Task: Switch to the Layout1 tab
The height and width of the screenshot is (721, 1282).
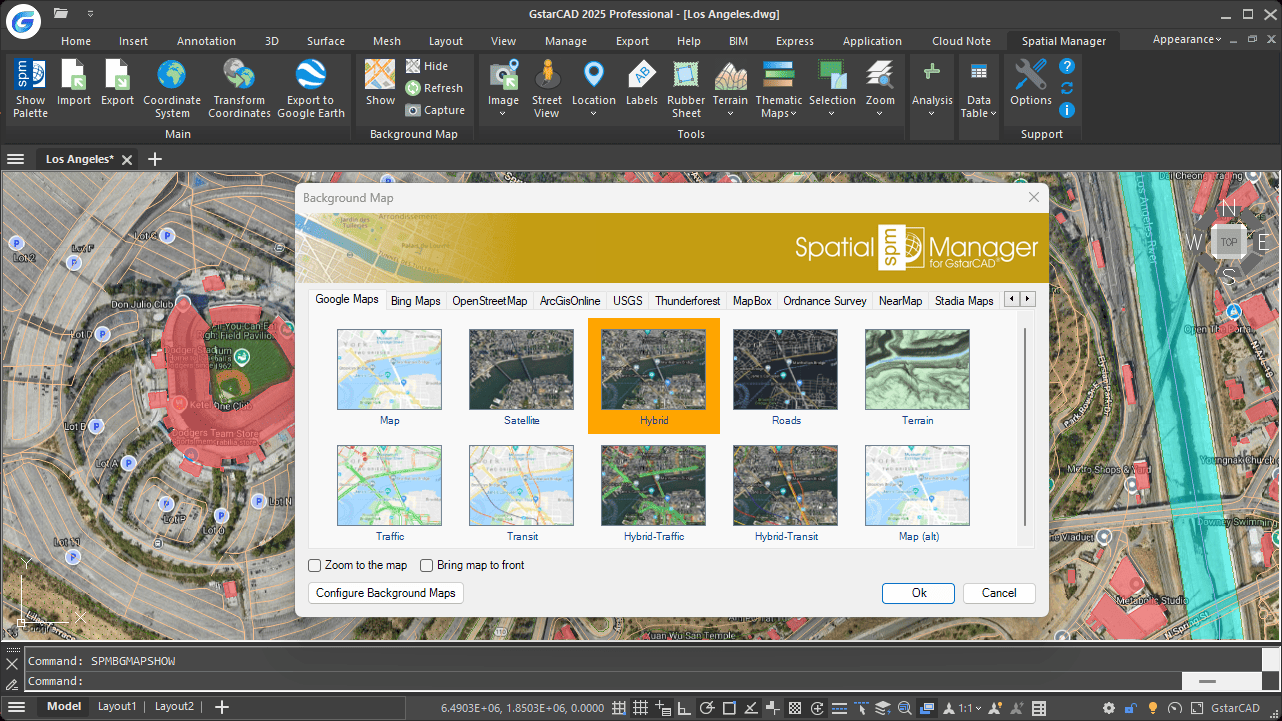Action: click(x=117, y=706)
